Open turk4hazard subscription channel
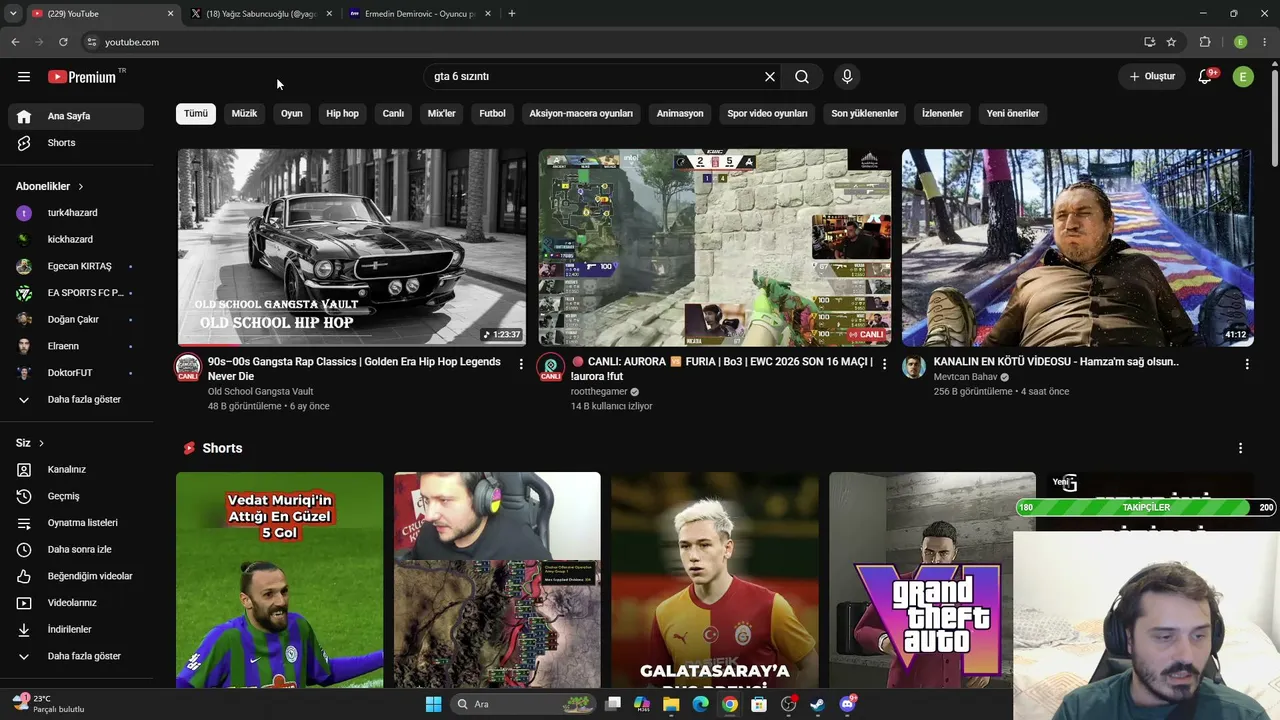The width and height of the screenshot is (1280, 720). pos(76,213)
